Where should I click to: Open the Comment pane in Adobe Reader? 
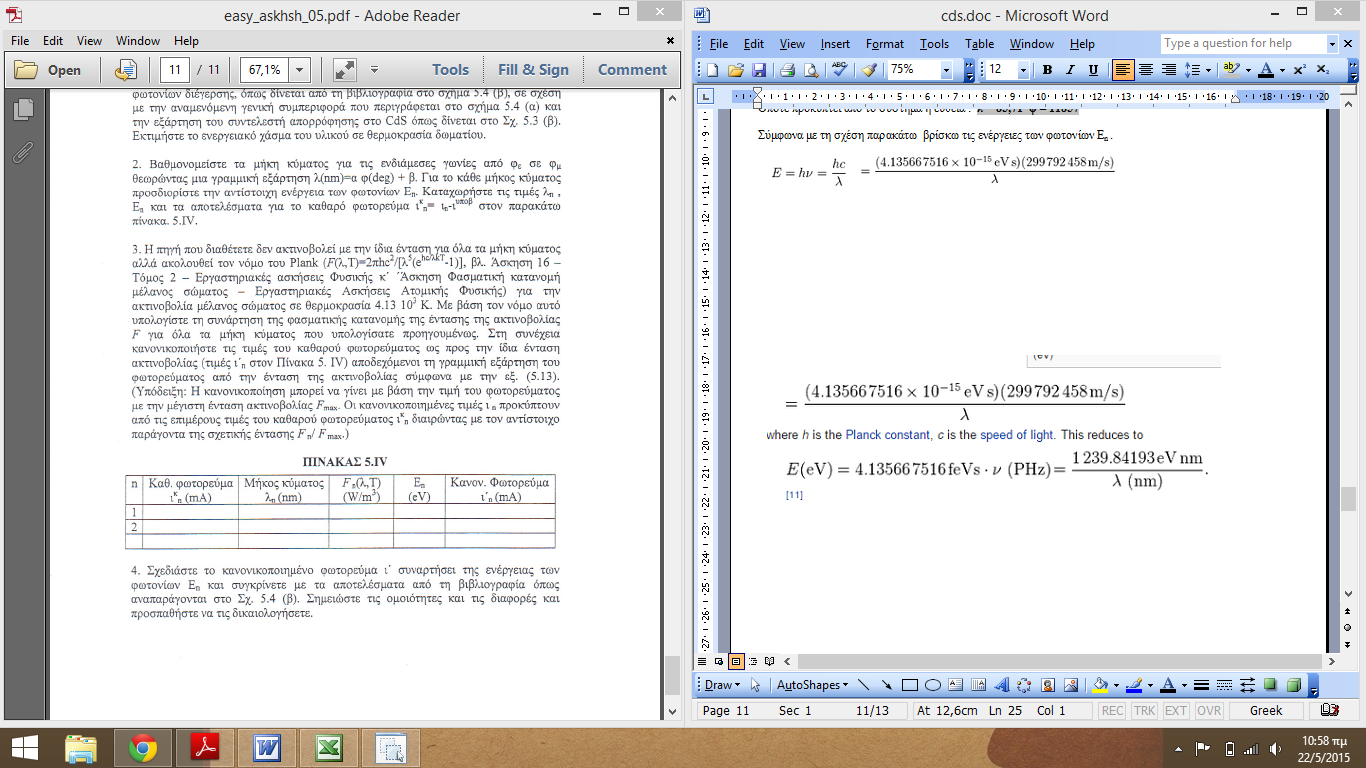632,70
